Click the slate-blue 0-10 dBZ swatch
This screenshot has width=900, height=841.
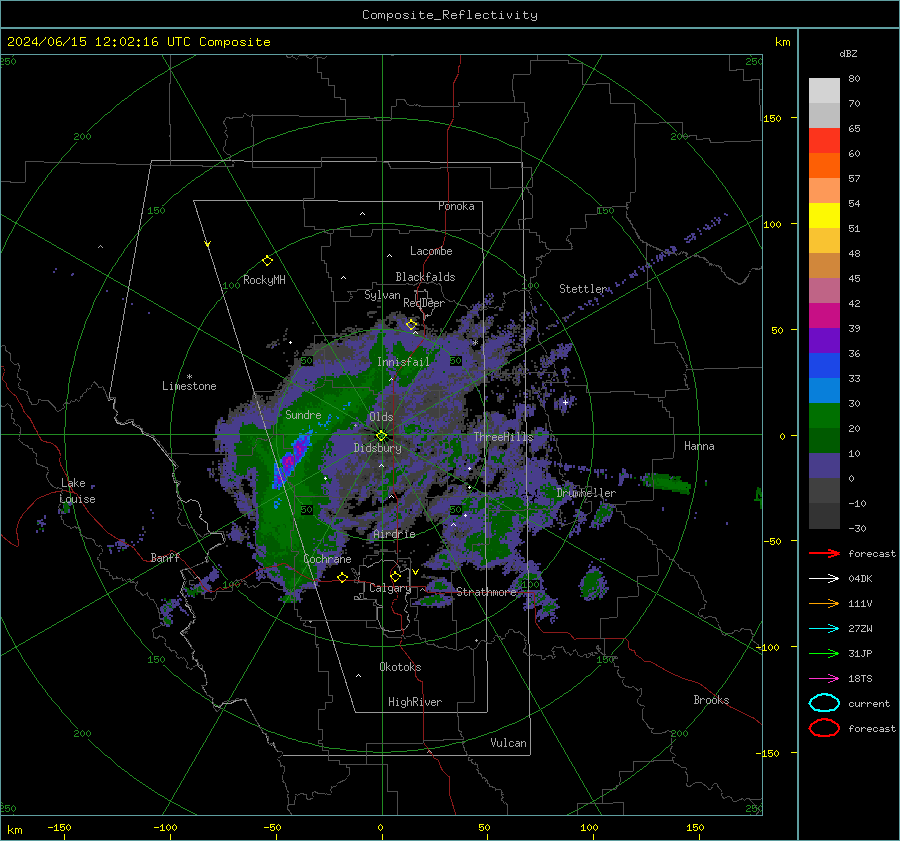click(x=824, y=466)
